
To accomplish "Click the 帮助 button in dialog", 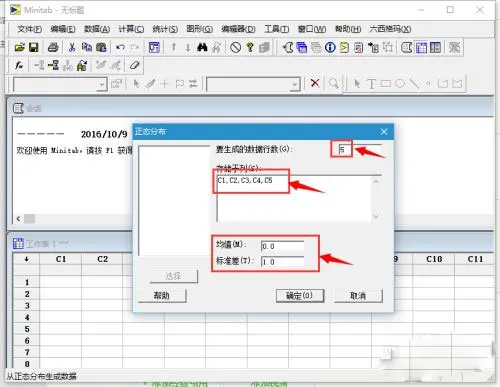I will [x=162, y=296].
